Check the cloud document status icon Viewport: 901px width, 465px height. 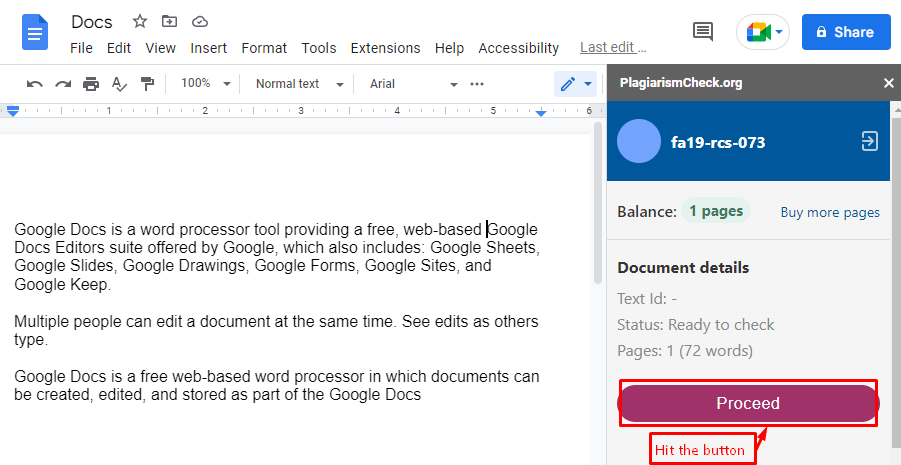(x=199, y=22)
